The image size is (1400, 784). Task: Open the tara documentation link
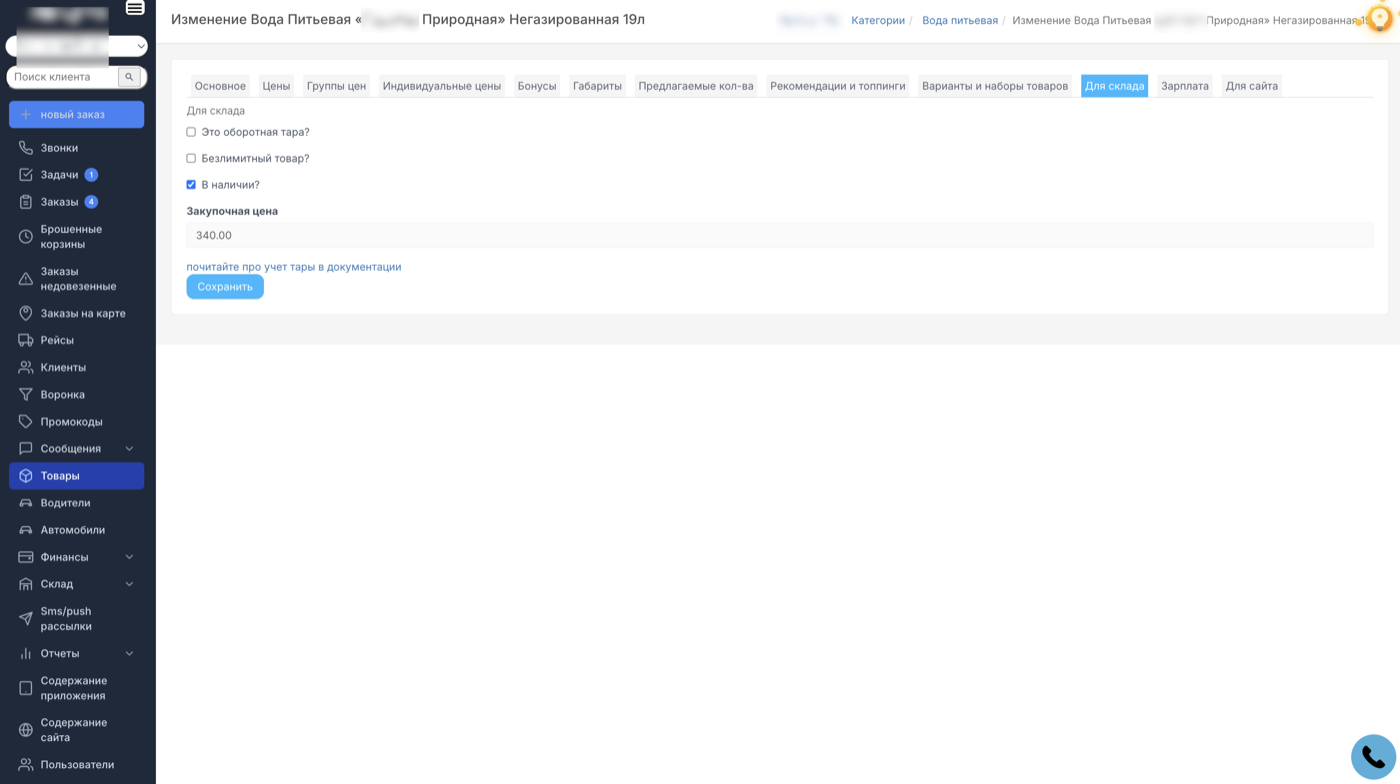point(293,267)
